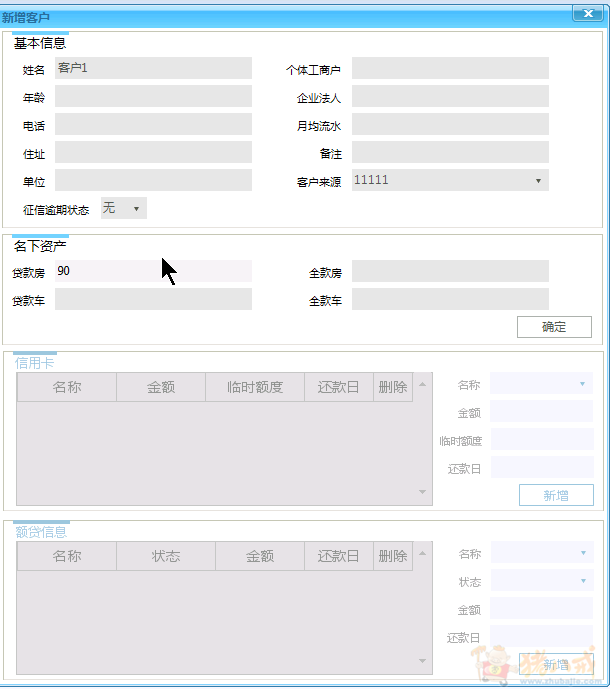
Task: Click 还款日 column header in 额贷信息 table
Action: [339, 556]
